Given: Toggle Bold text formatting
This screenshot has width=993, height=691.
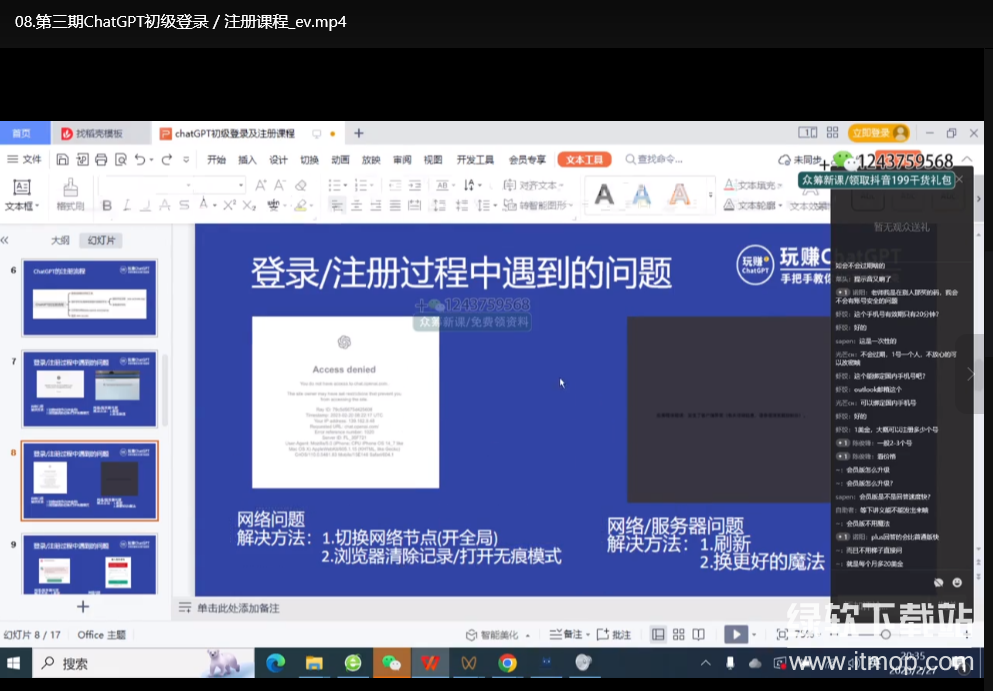Looking at the screenshot, I should click(x=107, y=206).
